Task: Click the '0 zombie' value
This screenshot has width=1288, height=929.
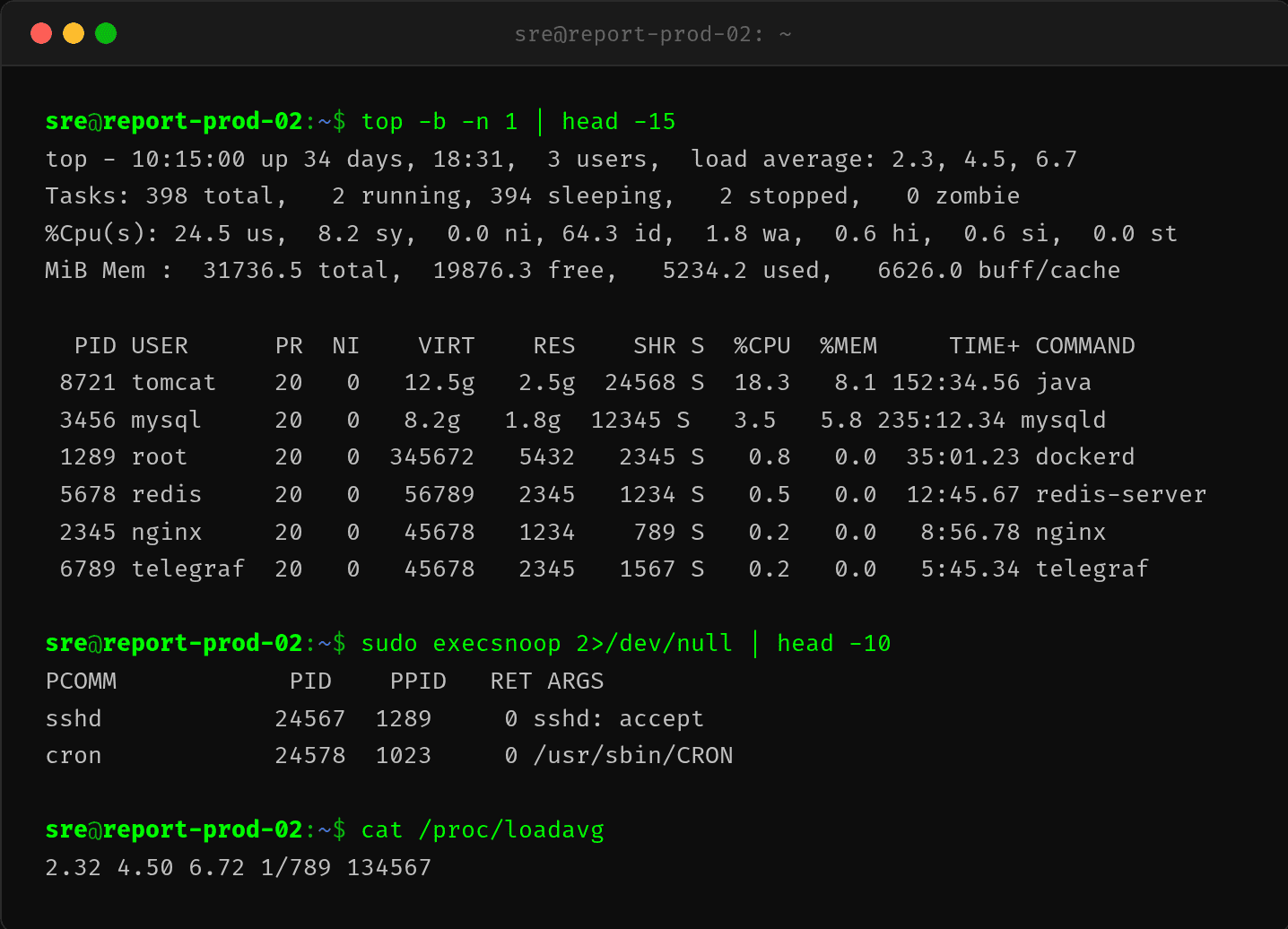Action: tap(963, 196)
